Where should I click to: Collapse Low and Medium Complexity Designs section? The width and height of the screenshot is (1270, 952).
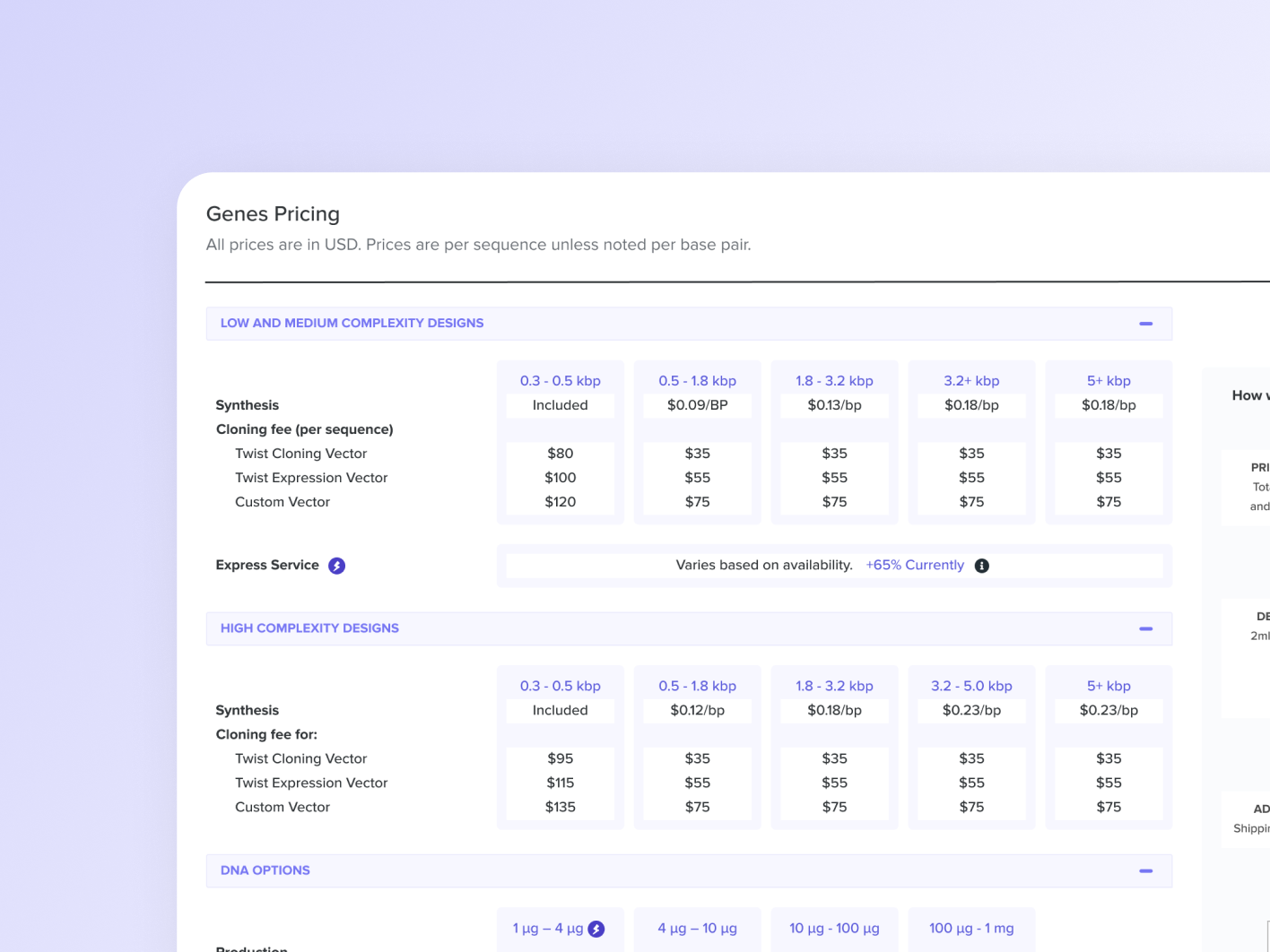point(1145,324)
